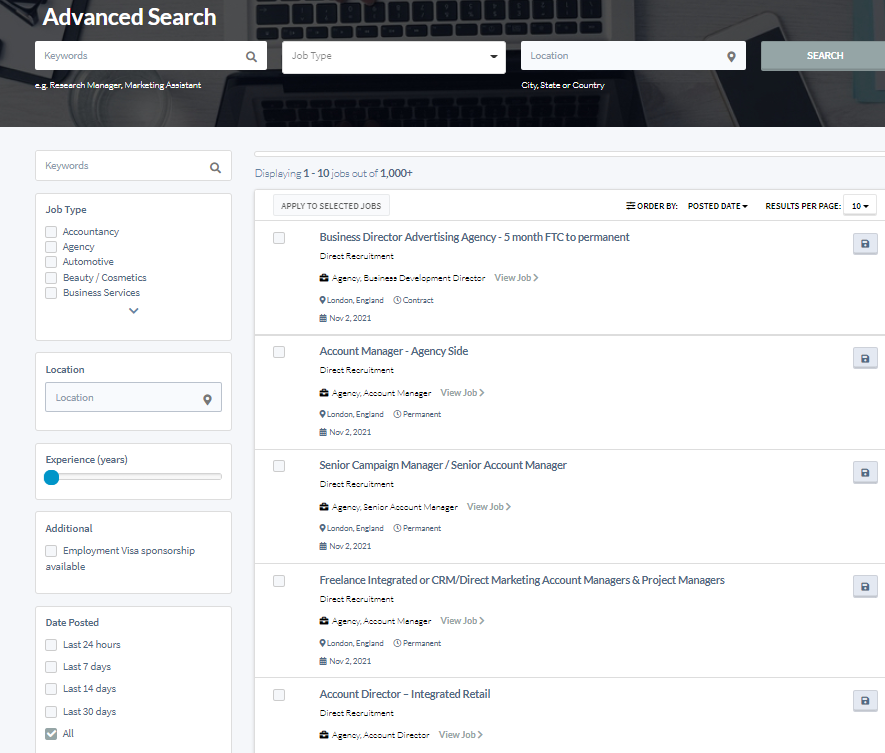Click the briefcase icon on the Business Director job
Image resolution: width=885 pixels, height=753 pixels.
pyautogui.click(x=324, y=278)
